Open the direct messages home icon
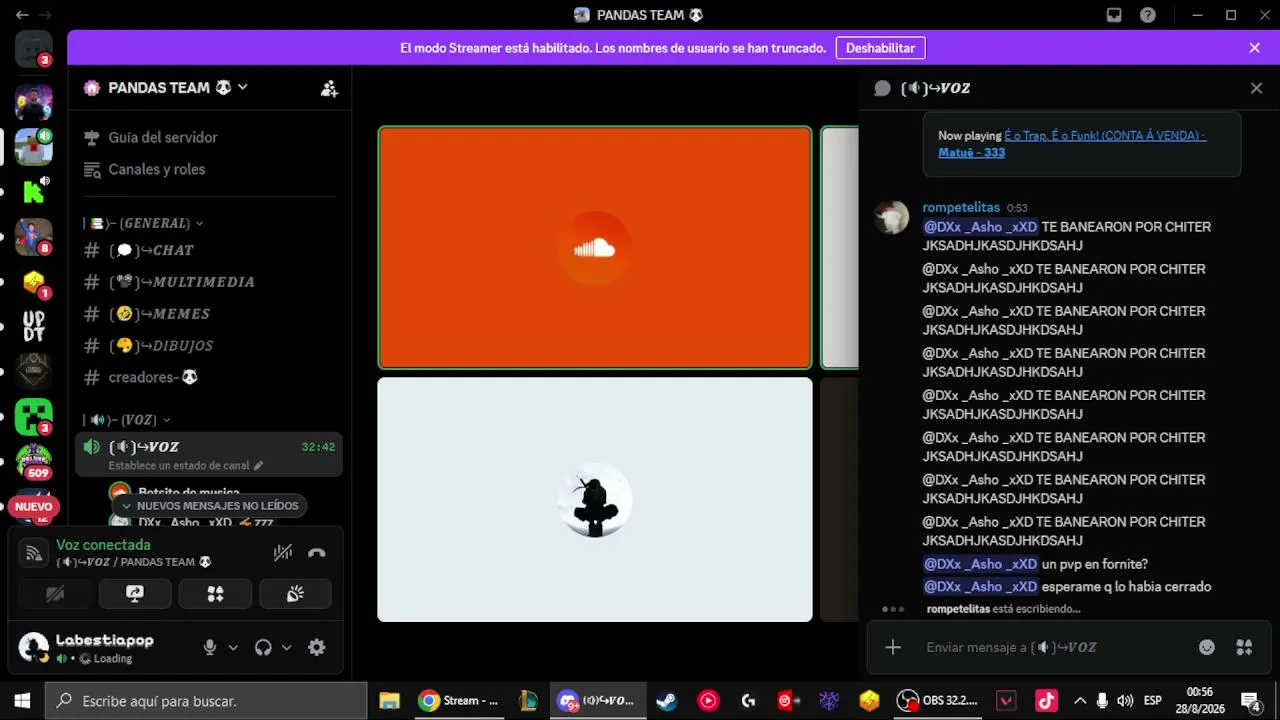 33,49
